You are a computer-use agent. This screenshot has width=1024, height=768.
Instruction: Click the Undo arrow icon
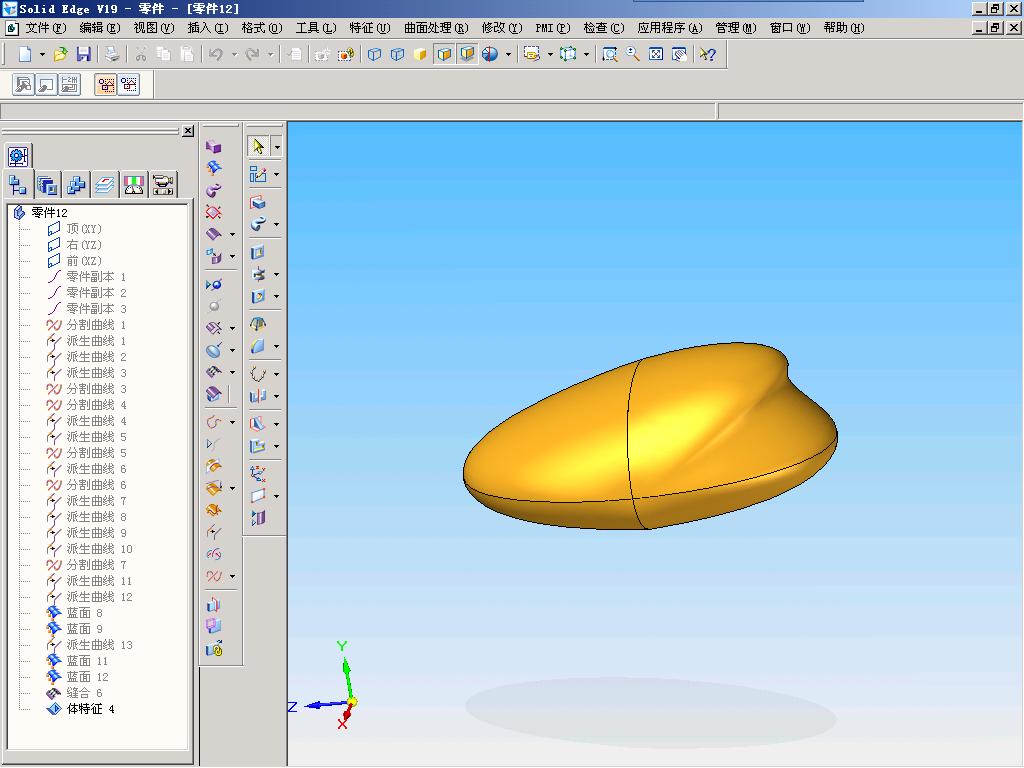(x=216, y=54)
